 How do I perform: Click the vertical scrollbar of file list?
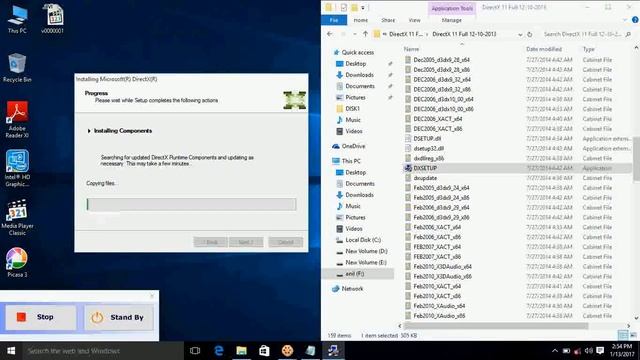point(636,159)
